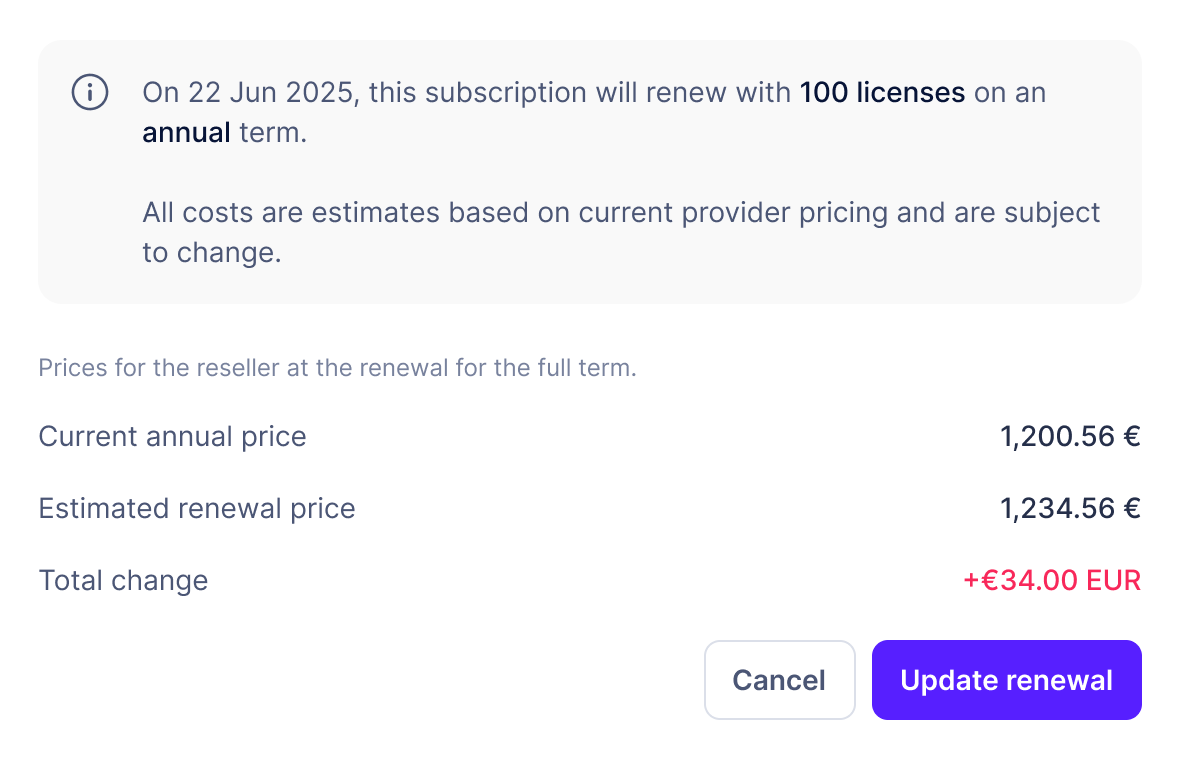Confirm with the Update renewal button

pos(1006,680)
